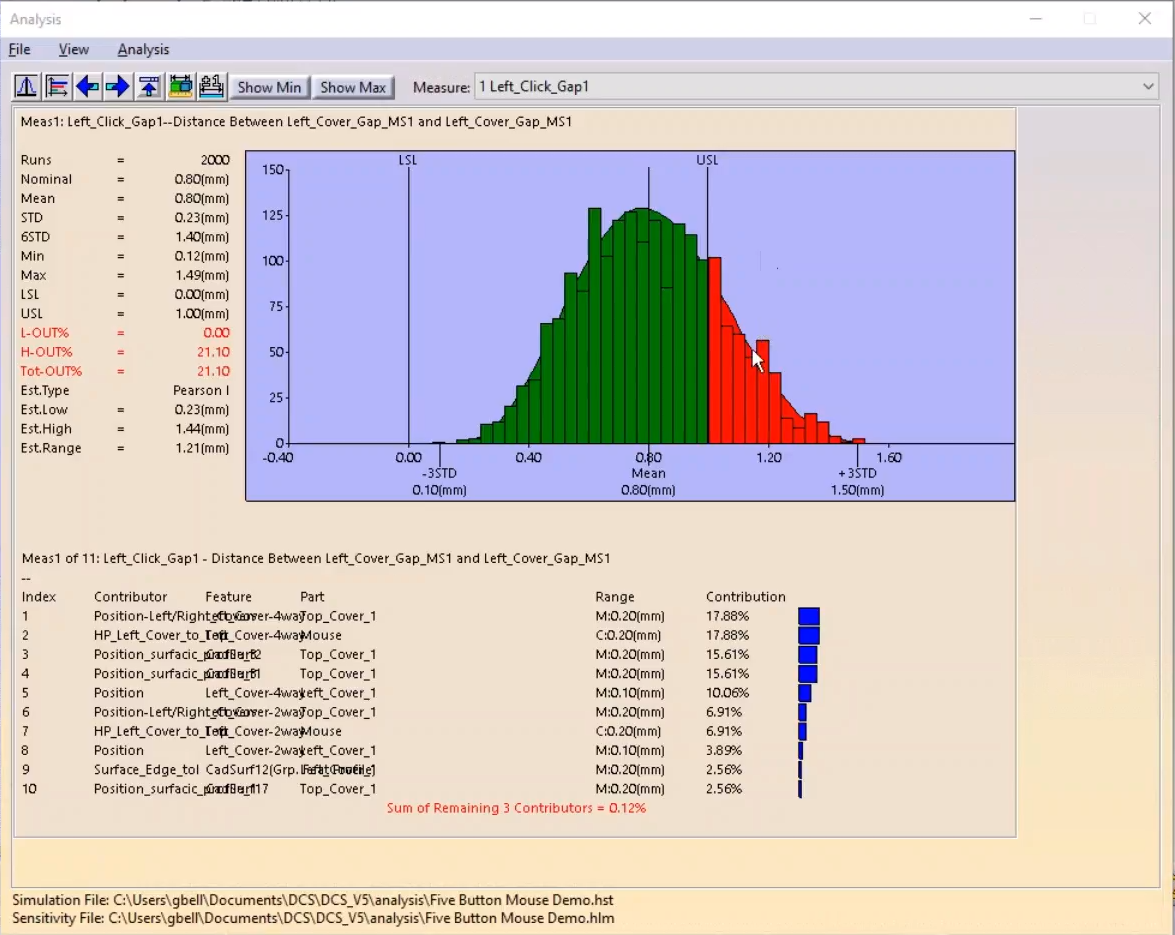
Task: Go to previous measure with left arrow
Action: (x=87, y=87)
